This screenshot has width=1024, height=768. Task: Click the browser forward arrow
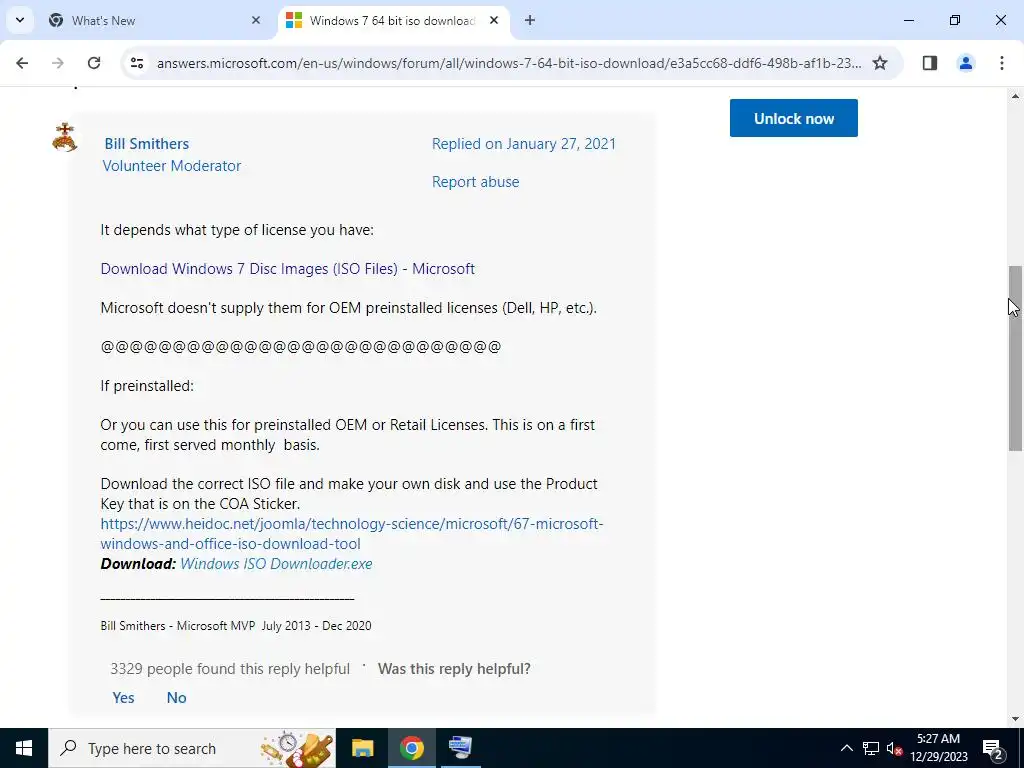click(58, 63)
